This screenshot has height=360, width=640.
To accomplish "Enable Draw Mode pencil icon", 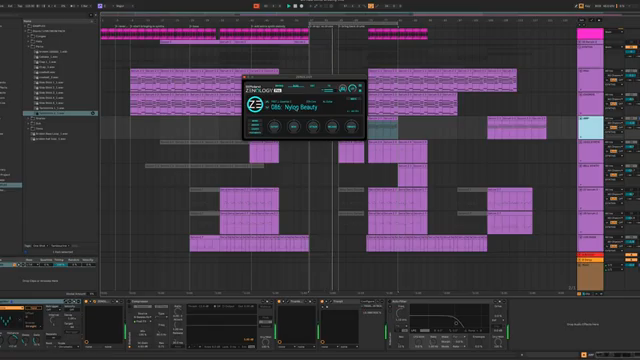I will point(576,6).
